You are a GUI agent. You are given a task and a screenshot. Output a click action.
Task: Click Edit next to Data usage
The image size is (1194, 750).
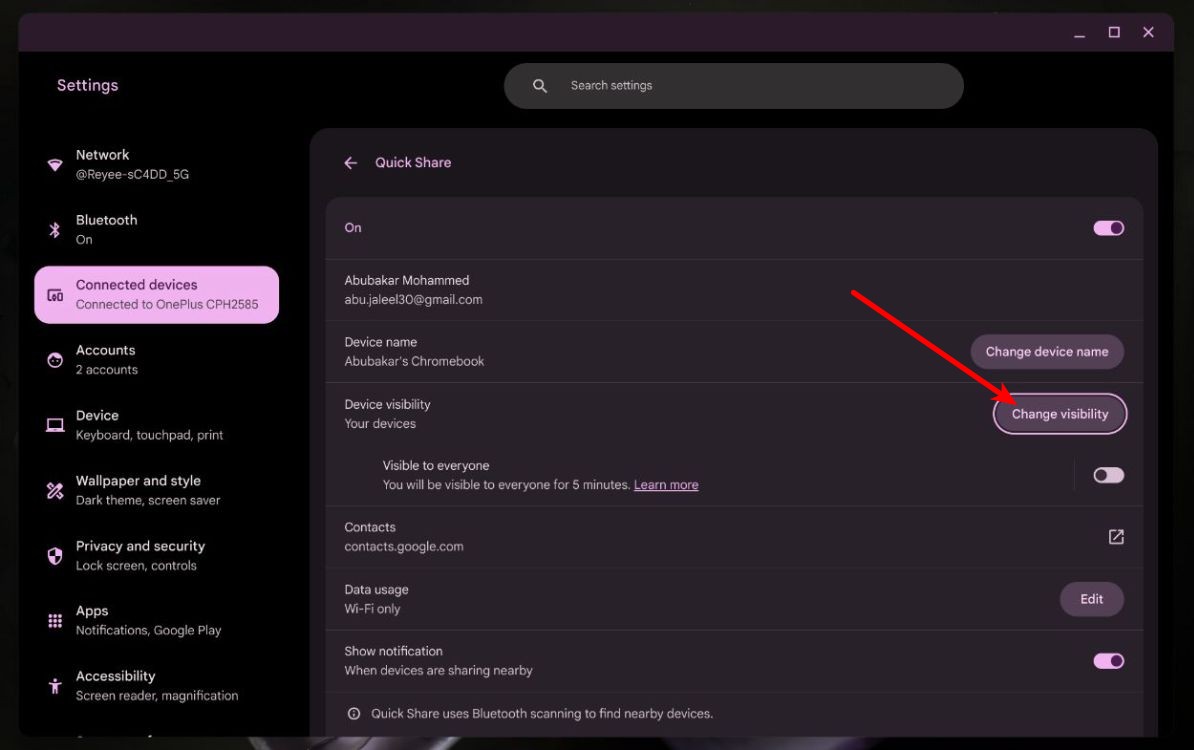click(x=1091, y=598)
